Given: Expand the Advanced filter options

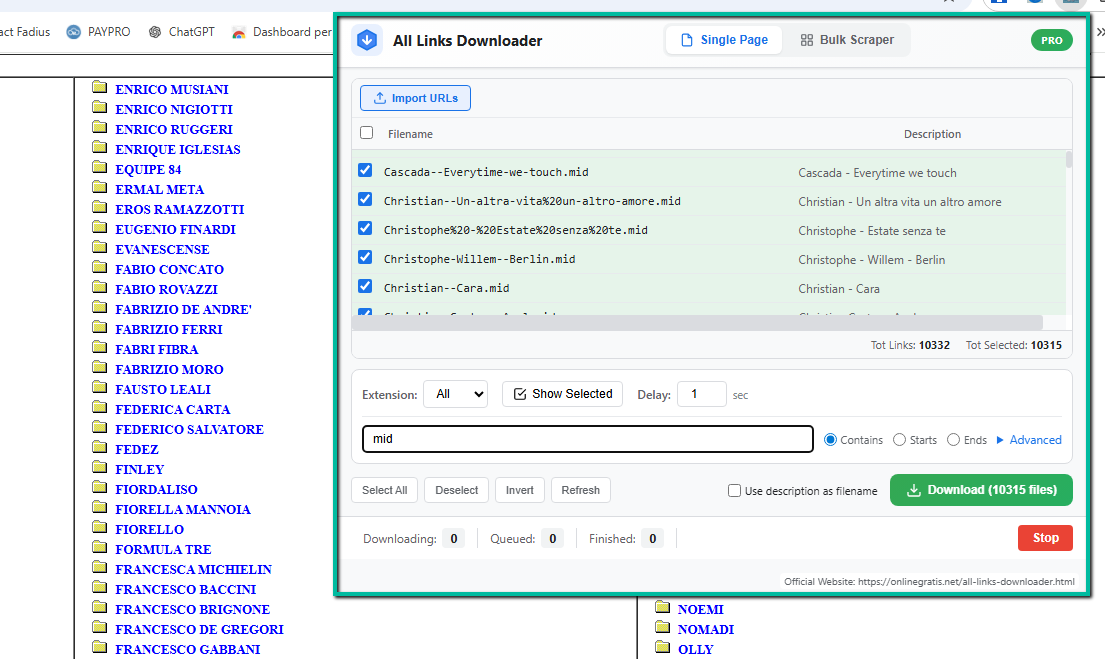Looking at the screenshot, I should (1029, 440).
